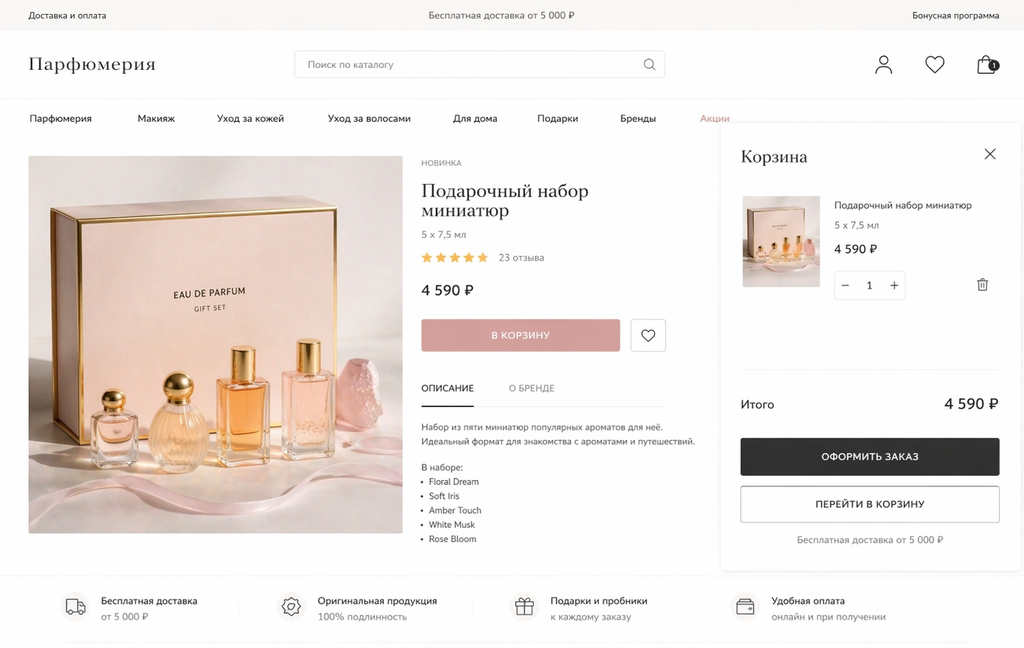Viewport: 1024px width, 648px height.
Task: Close the Корзина cart panel
Action: pos(990,154)
